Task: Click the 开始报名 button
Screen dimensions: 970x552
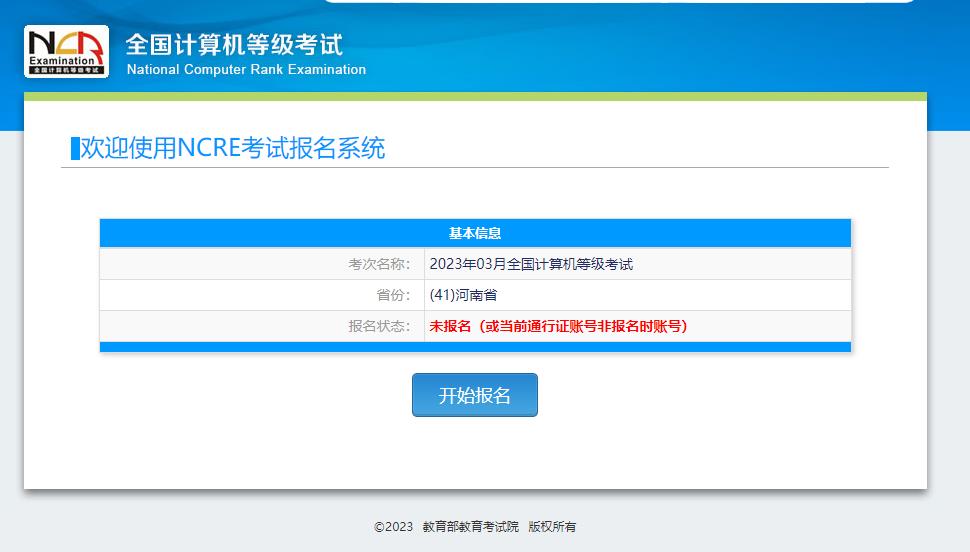Action: tap(474, 395)
